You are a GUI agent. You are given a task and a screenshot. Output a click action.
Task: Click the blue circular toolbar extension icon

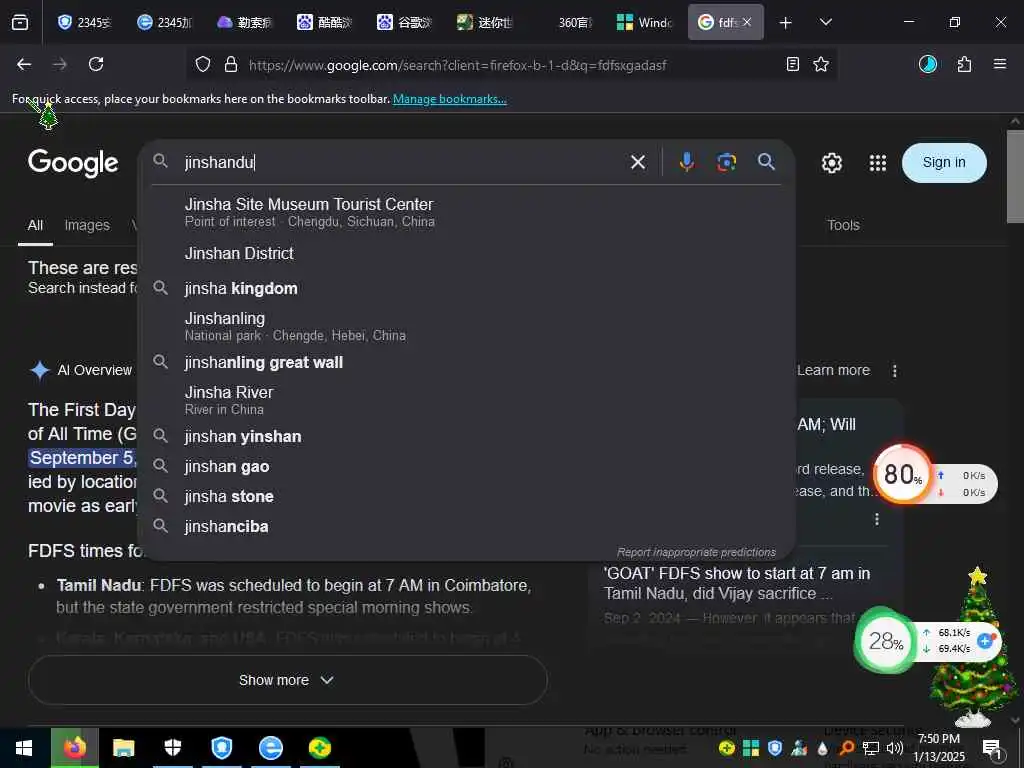[x=928, y=64]
